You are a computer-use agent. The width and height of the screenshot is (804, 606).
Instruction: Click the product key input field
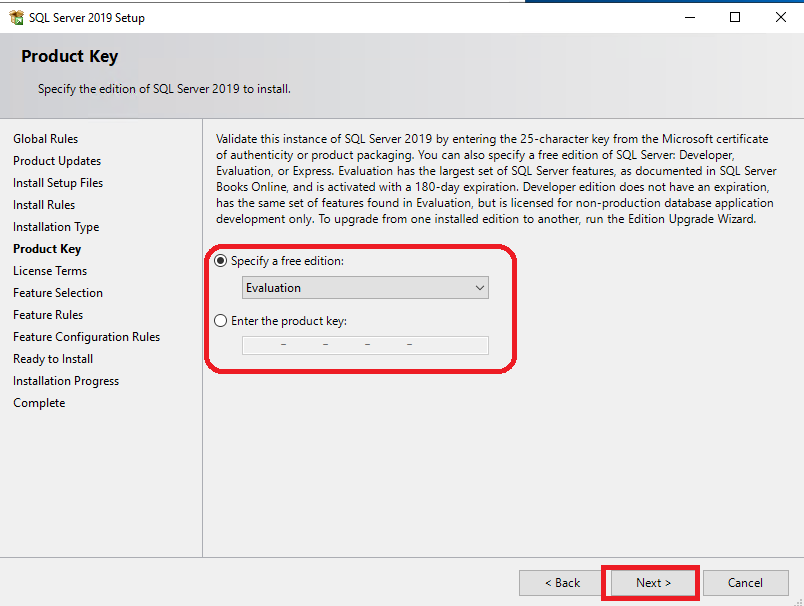(x=365, y=345)
